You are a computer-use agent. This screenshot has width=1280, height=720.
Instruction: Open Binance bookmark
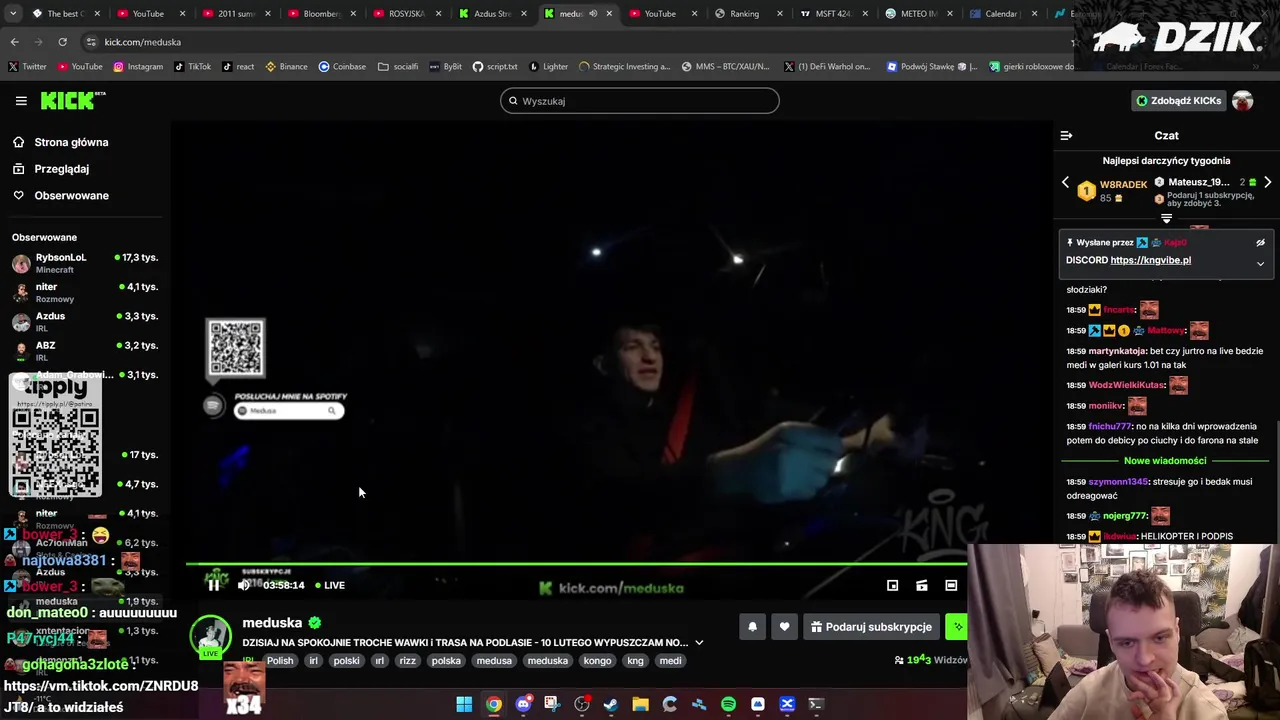pos(286,67)
